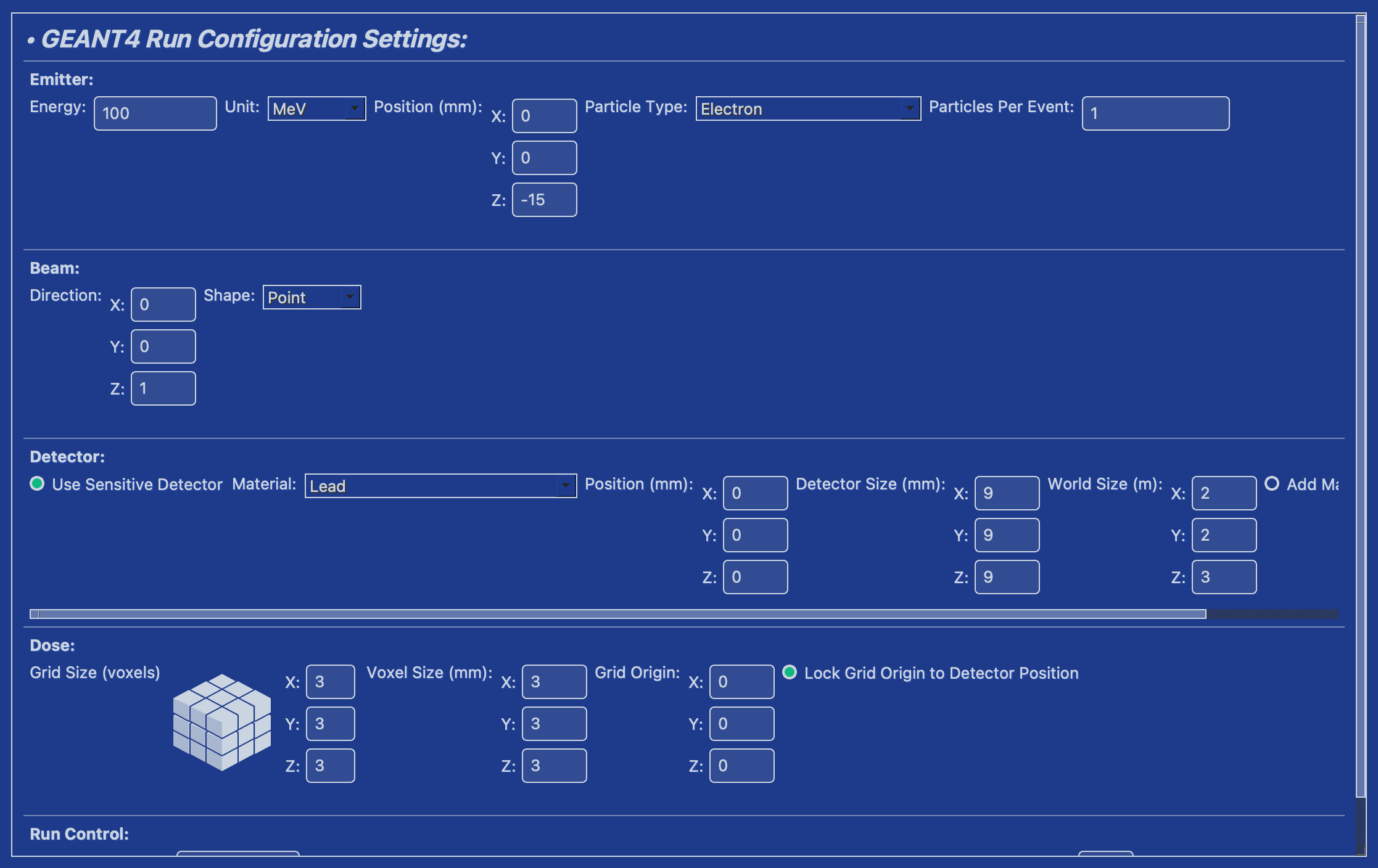Click the Grid Size X voxels field
Viewport: 1378px width, 868px height.
click(x=331, y=682)
